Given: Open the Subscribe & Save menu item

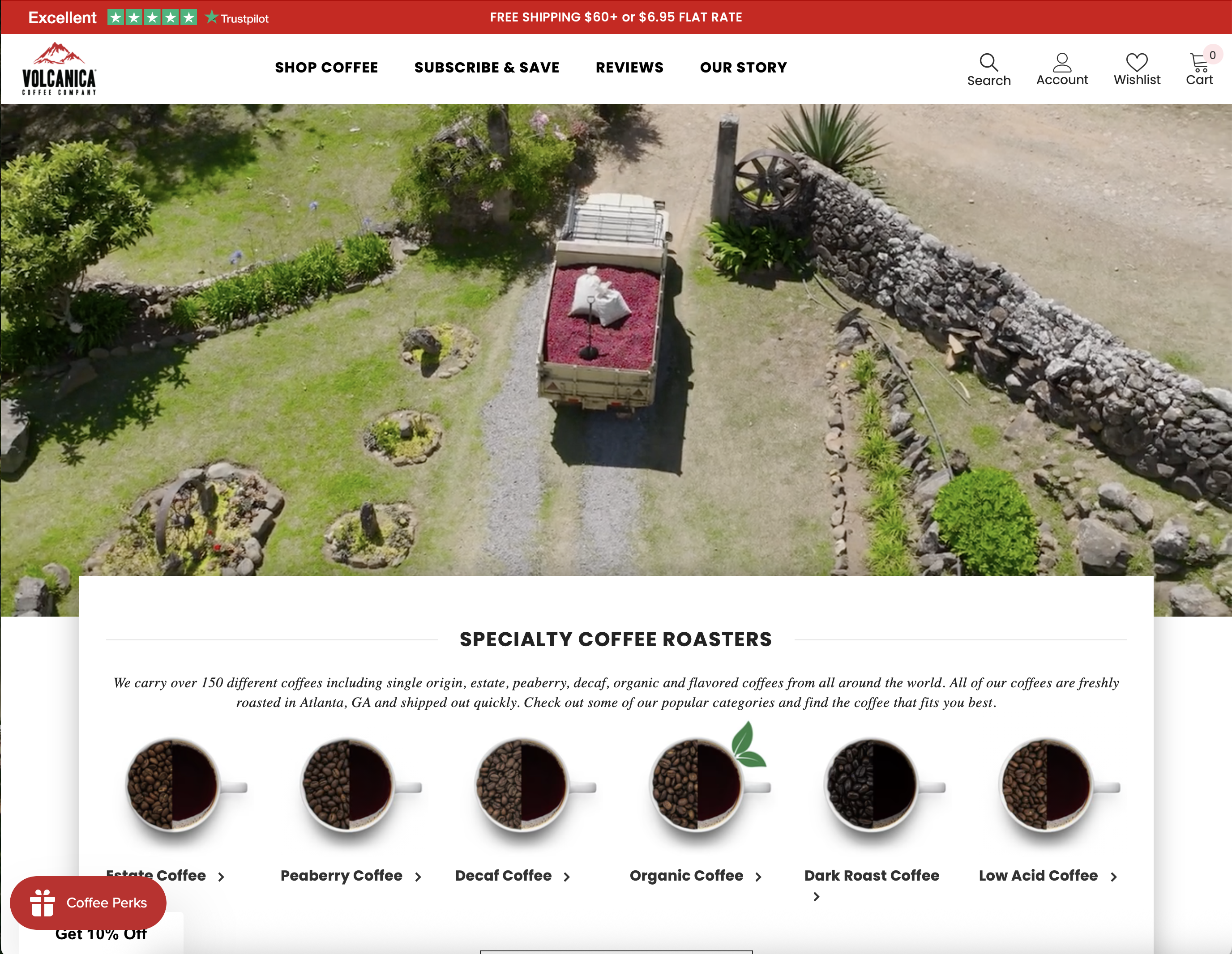Looking at the screenshot, I should [486, 68].
